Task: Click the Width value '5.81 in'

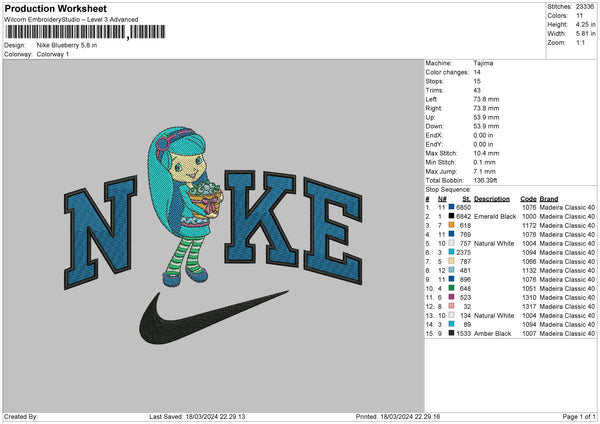Action: click(585, 34)
